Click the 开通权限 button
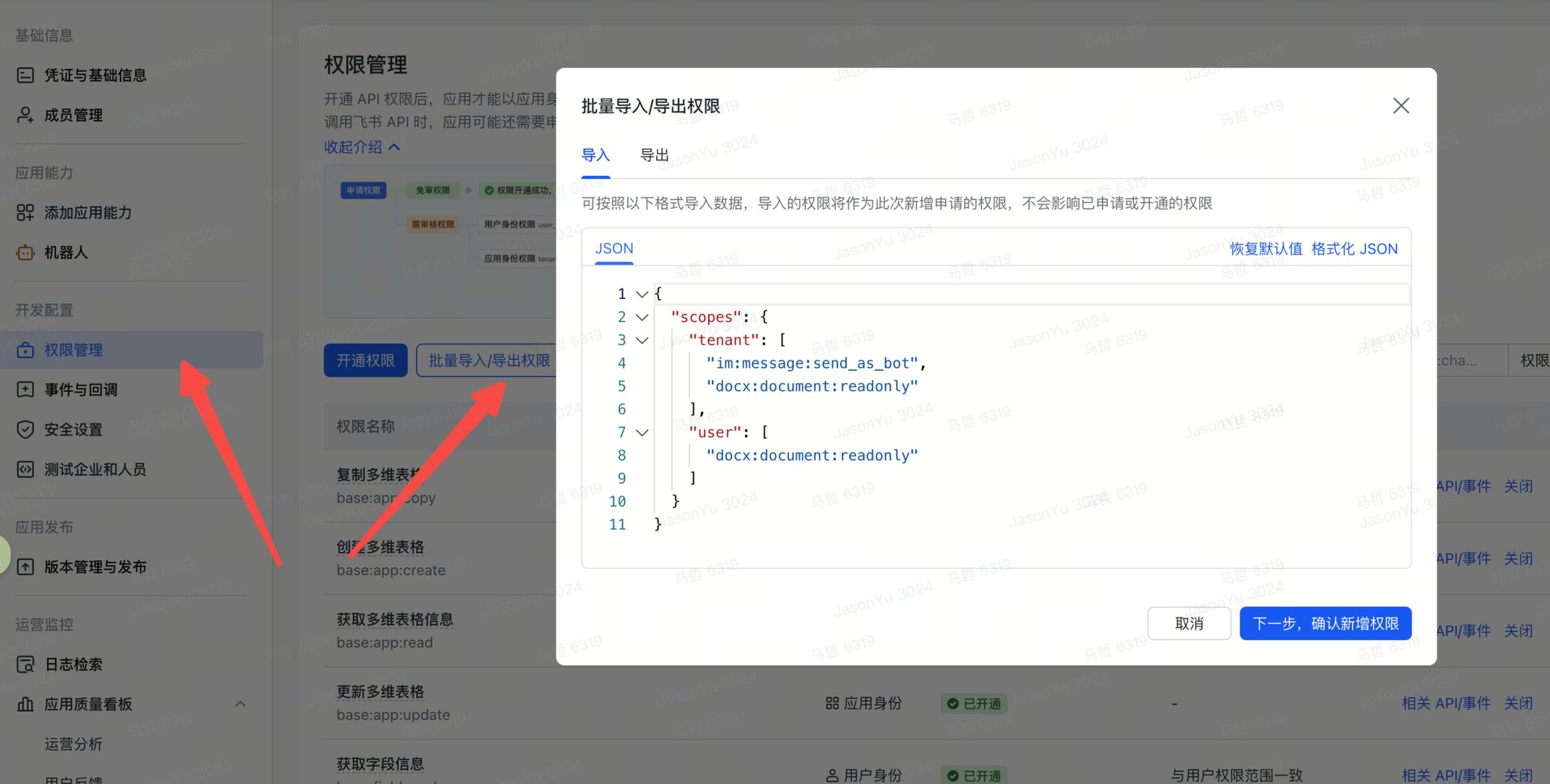 click(366, 360)
